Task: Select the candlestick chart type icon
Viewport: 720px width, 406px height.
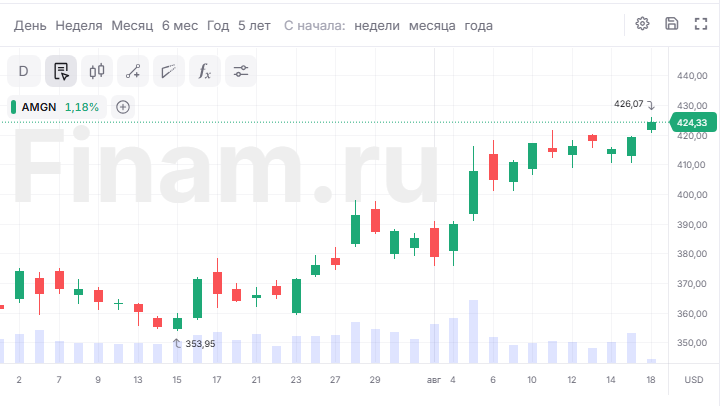Action: coord(97,71)
